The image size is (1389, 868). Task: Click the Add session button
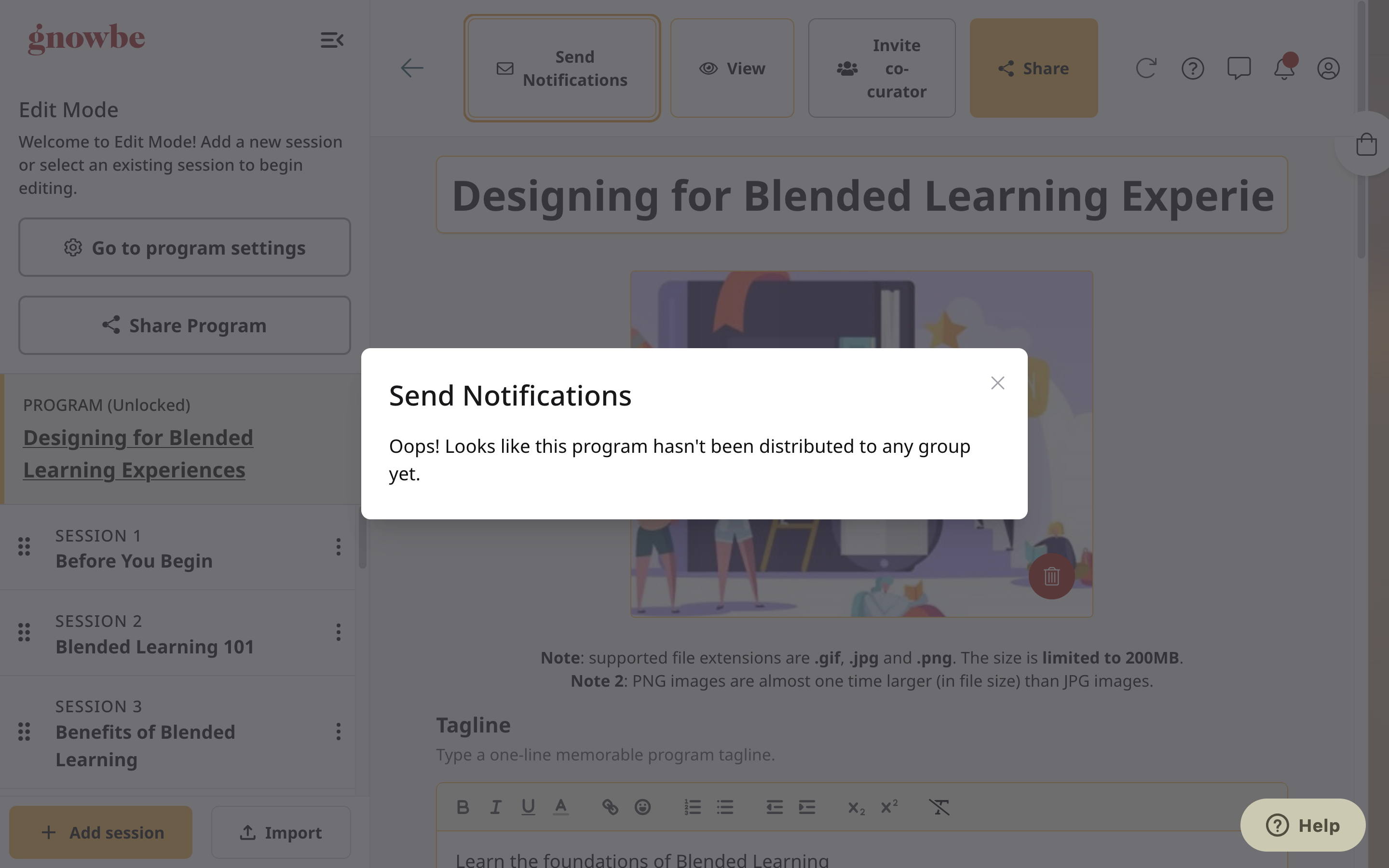point(101,832)
